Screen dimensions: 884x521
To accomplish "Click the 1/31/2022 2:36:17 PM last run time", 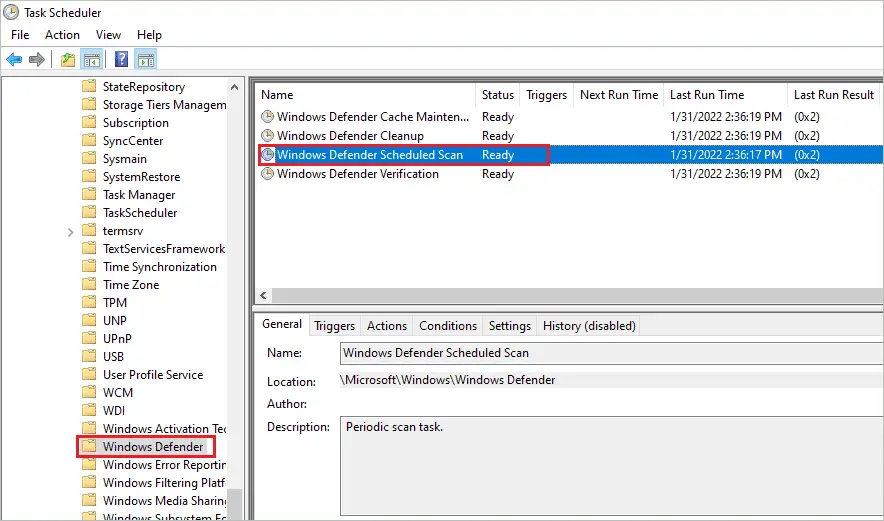I will point(726,154).
